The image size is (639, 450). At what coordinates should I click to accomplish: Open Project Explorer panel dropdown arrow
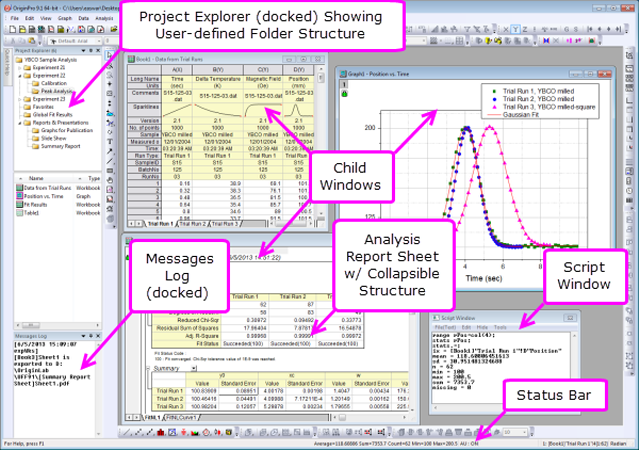pos(84,51)
